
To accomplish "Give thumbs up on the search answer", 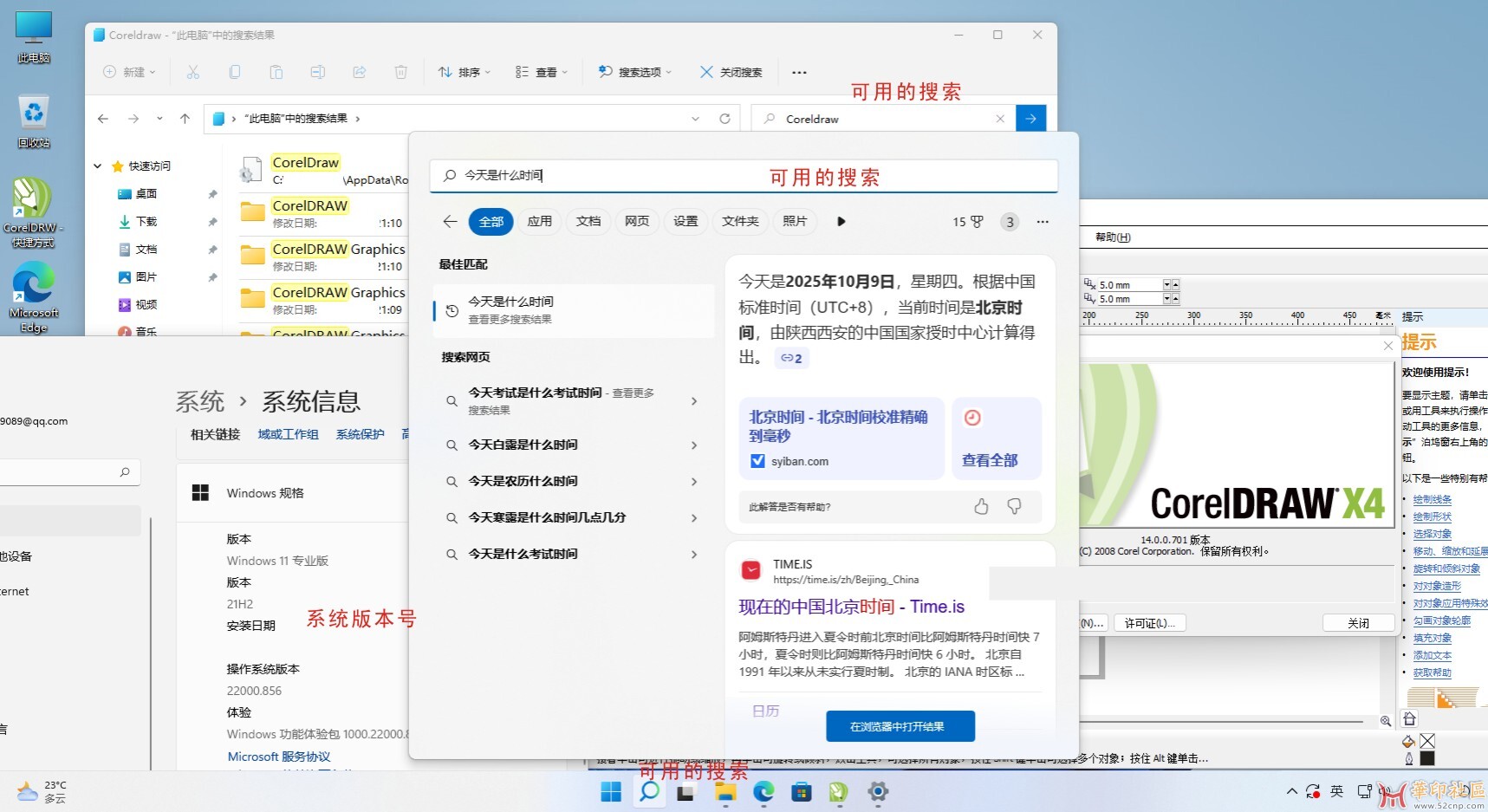I will point(981,506).
